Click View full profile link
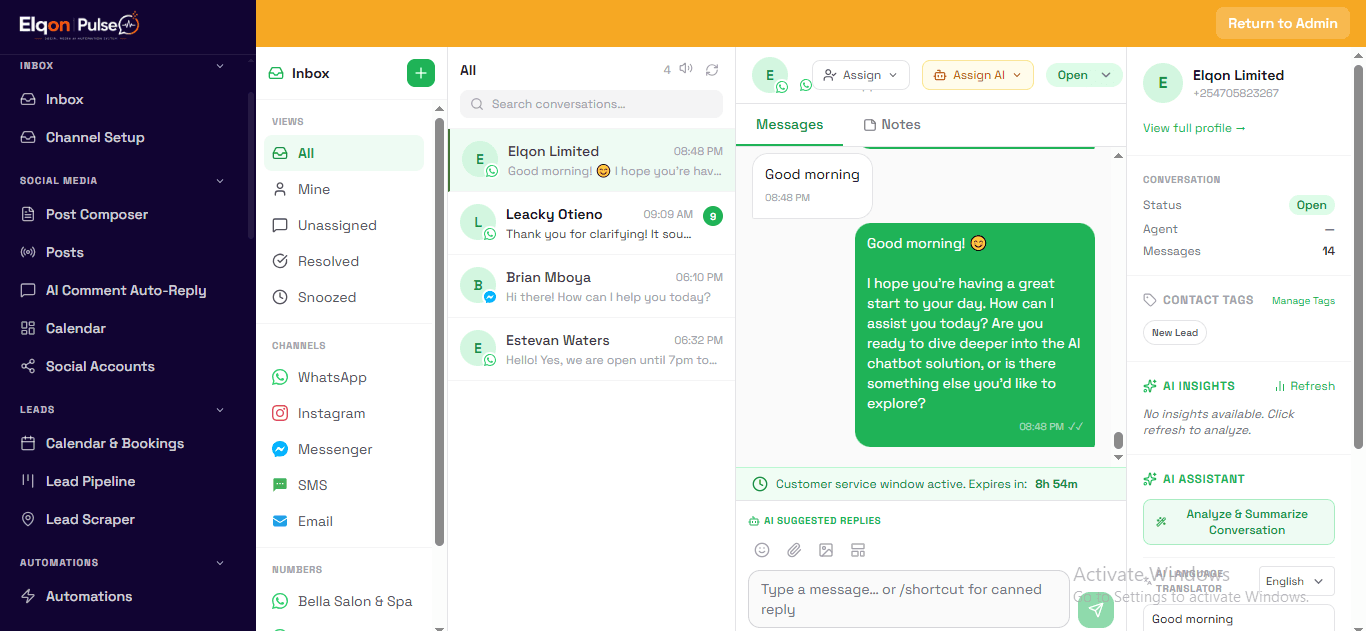 [1194, 128]
